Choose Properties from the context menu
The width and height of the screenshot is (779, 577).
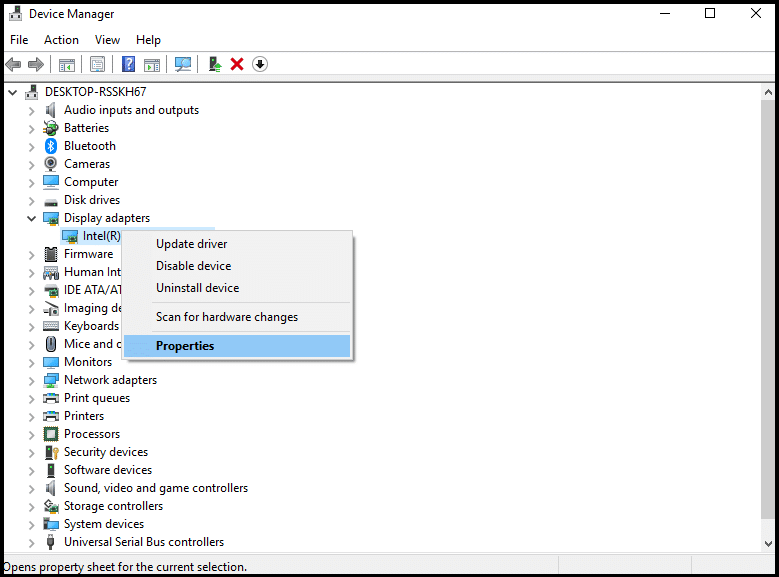pyautogui.click(x=185, y=346)
